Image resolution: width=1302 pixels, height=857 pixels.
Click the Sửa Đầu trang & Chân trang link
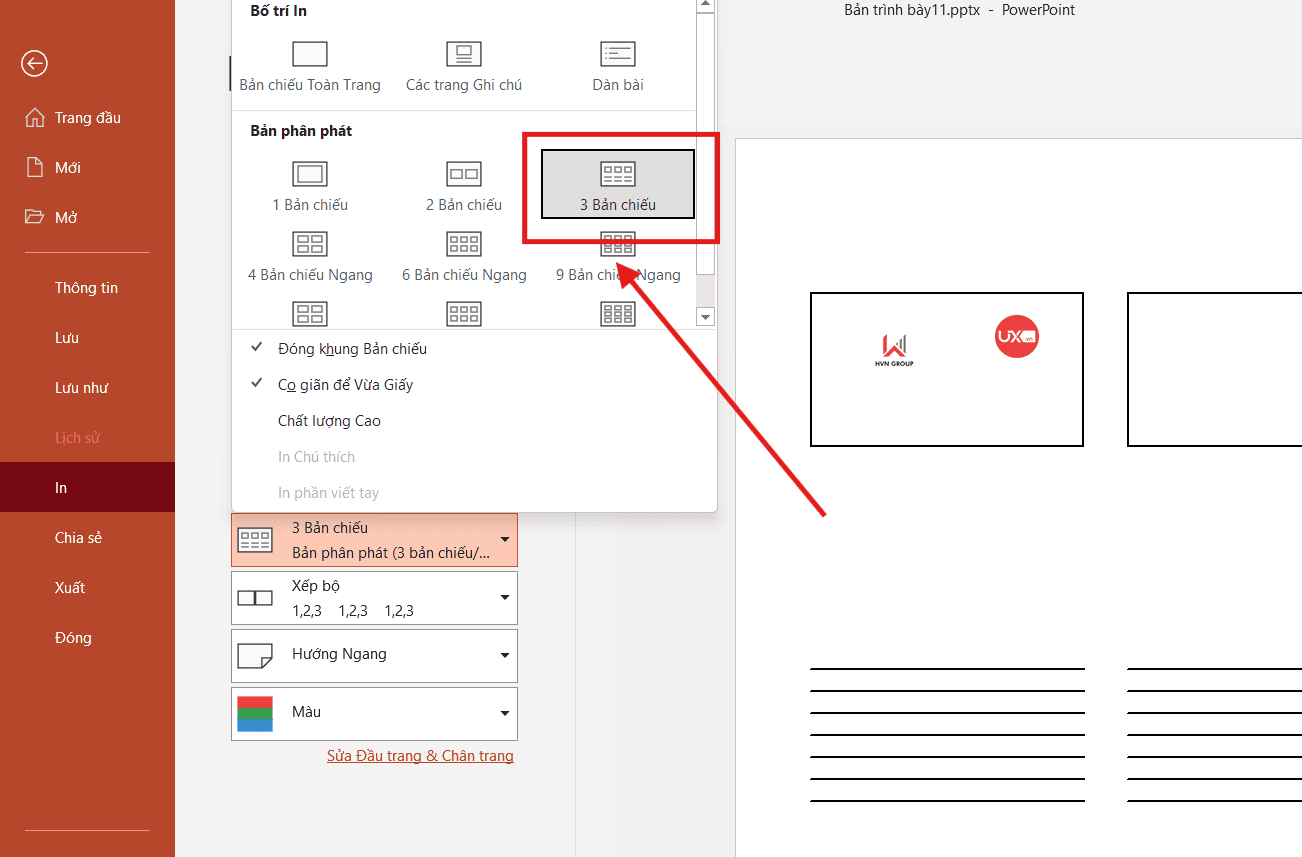click(420, 755)
